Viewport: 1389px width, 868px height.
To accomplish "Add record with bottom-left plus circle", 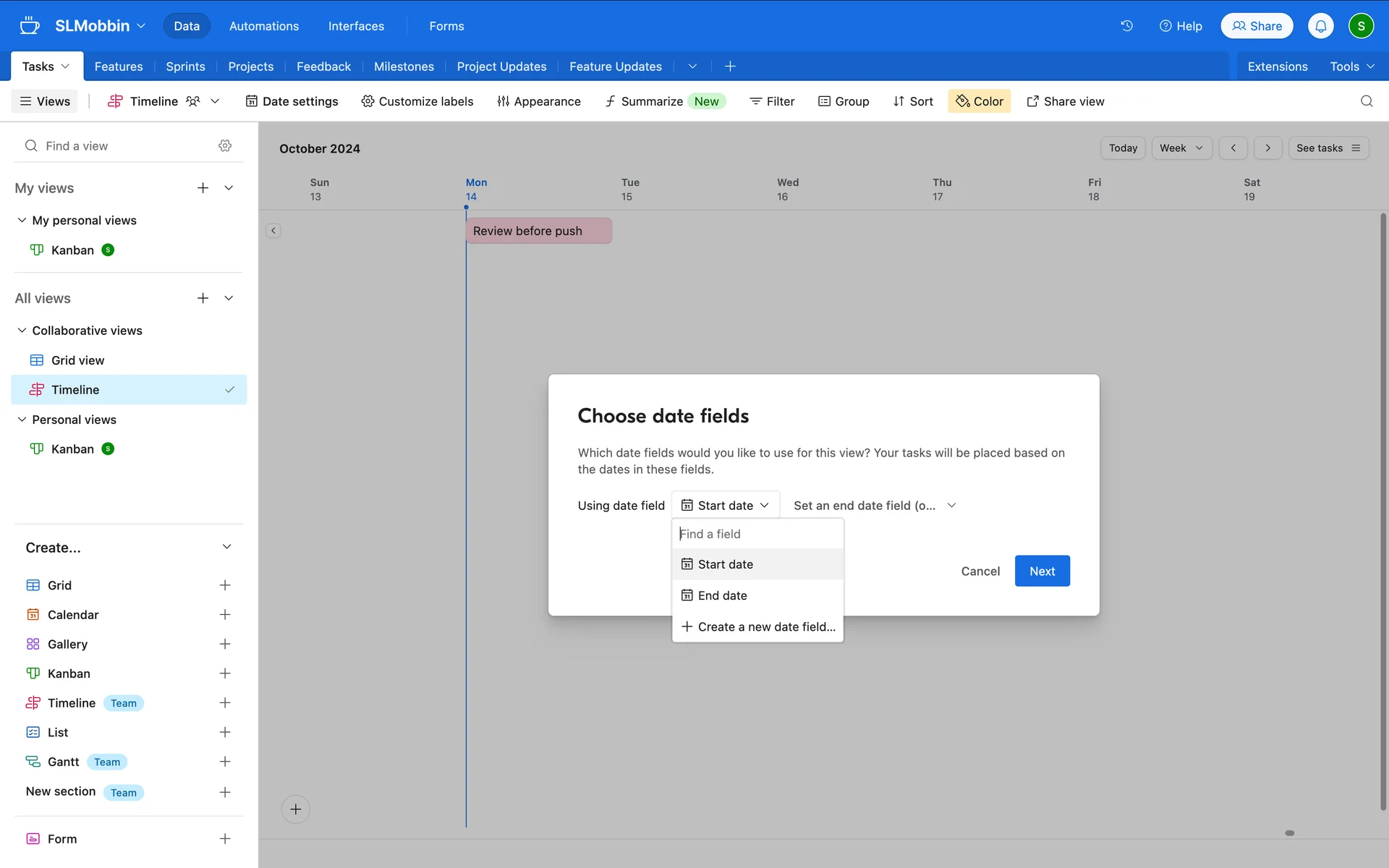I will point(295,809).
